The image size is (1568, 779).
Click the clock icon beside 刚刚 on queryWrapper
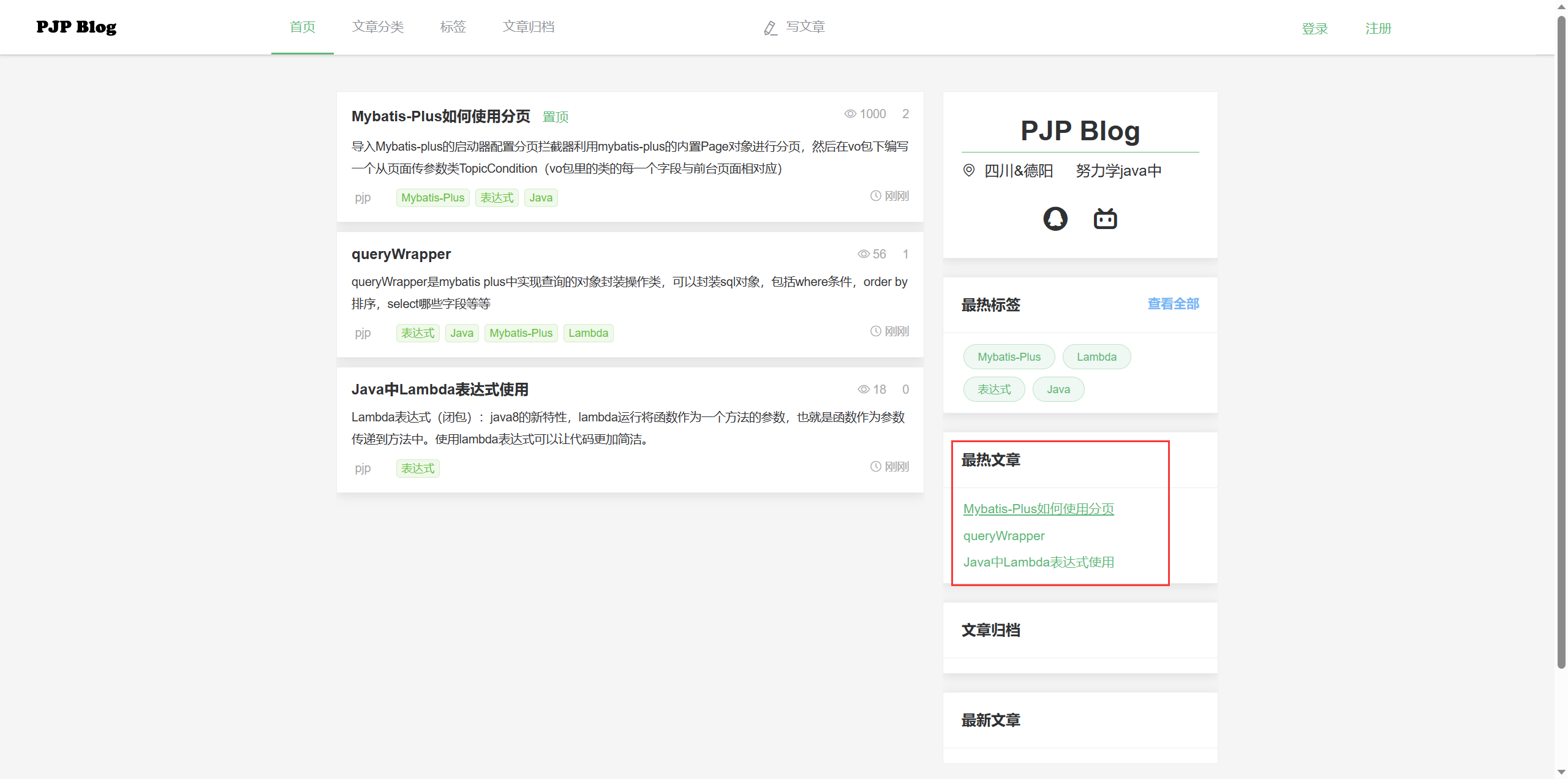pos(875,330)
